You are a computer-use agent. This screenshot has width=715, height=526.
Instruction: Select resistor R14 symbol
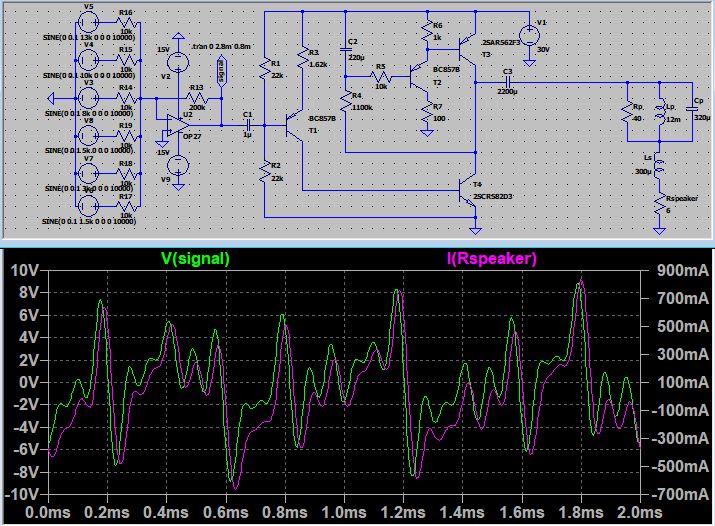(x=127, y=98)
